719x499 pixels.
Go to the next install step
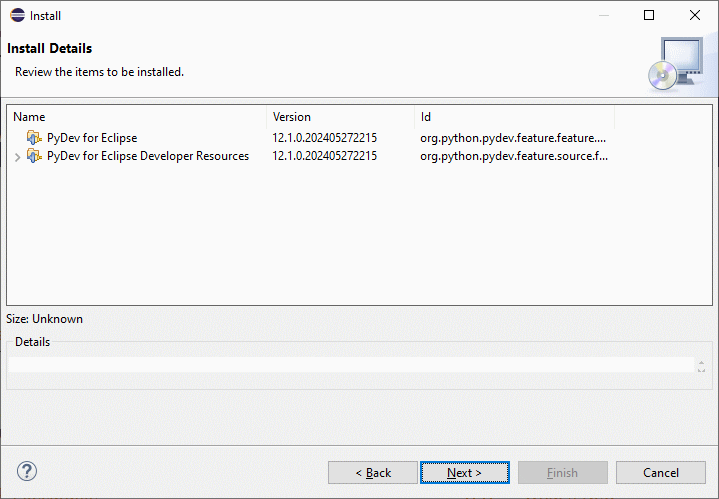(465, 472)
